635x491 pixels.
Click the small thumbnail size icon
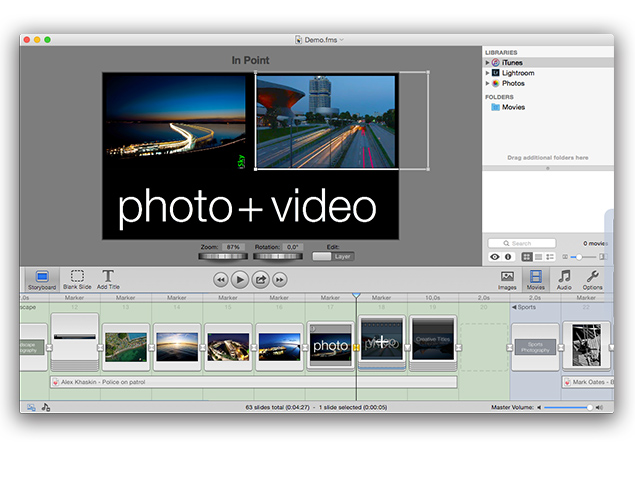[x=565, y=257]
